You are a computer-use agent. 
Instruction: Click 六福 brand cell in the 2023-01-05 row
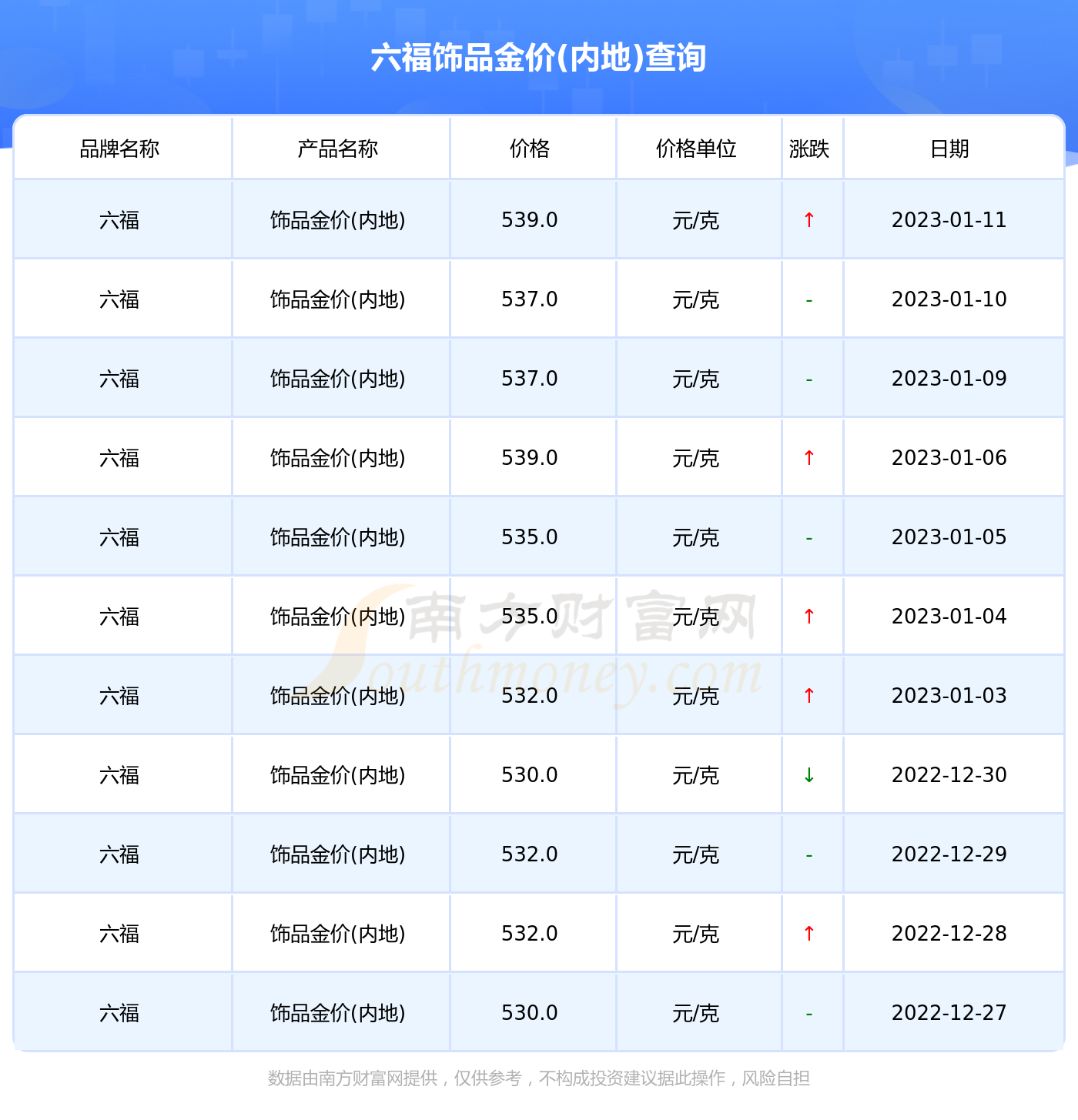click(119, 538)
